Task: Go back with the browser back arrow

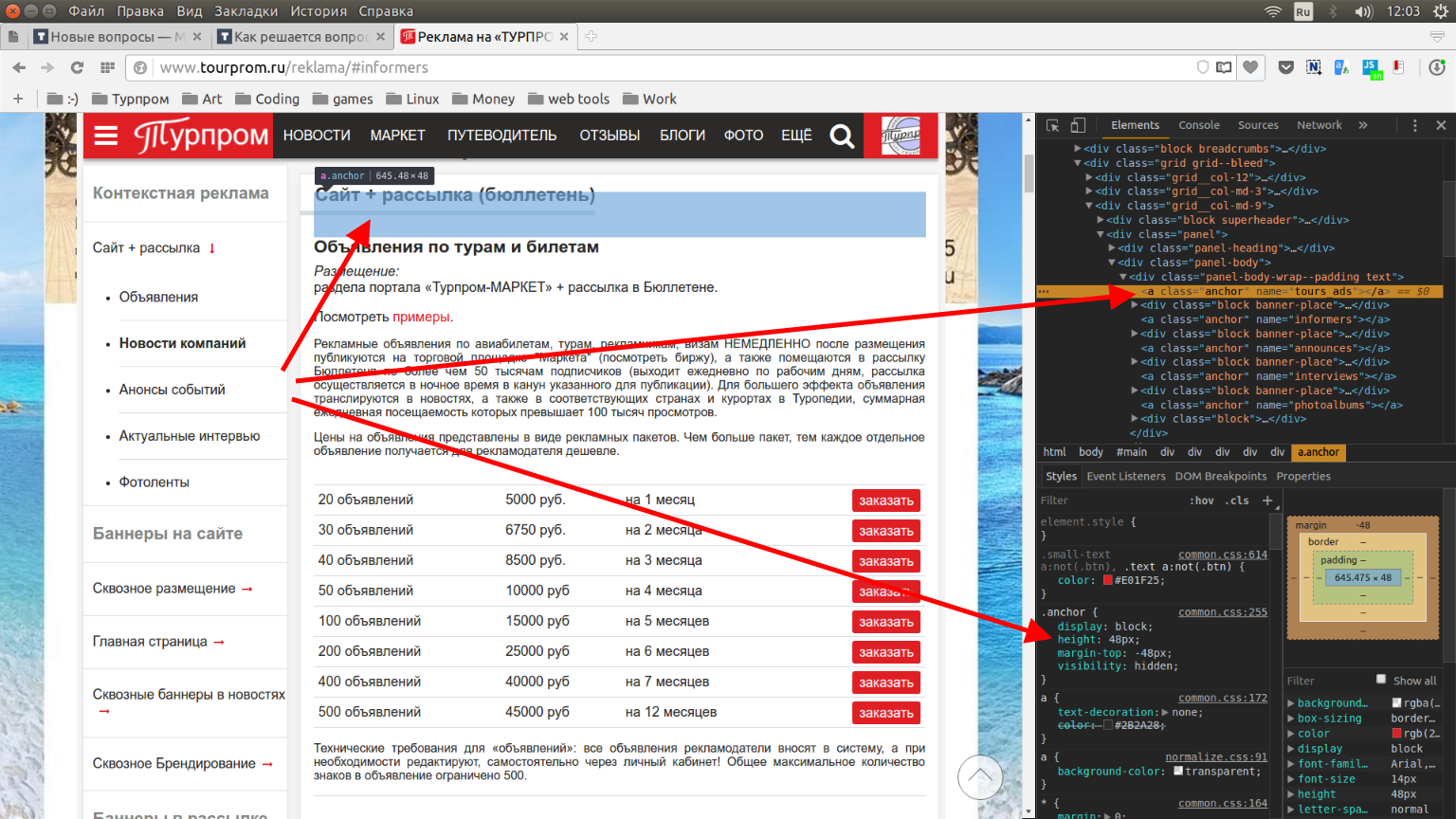Action: (19, 67)
